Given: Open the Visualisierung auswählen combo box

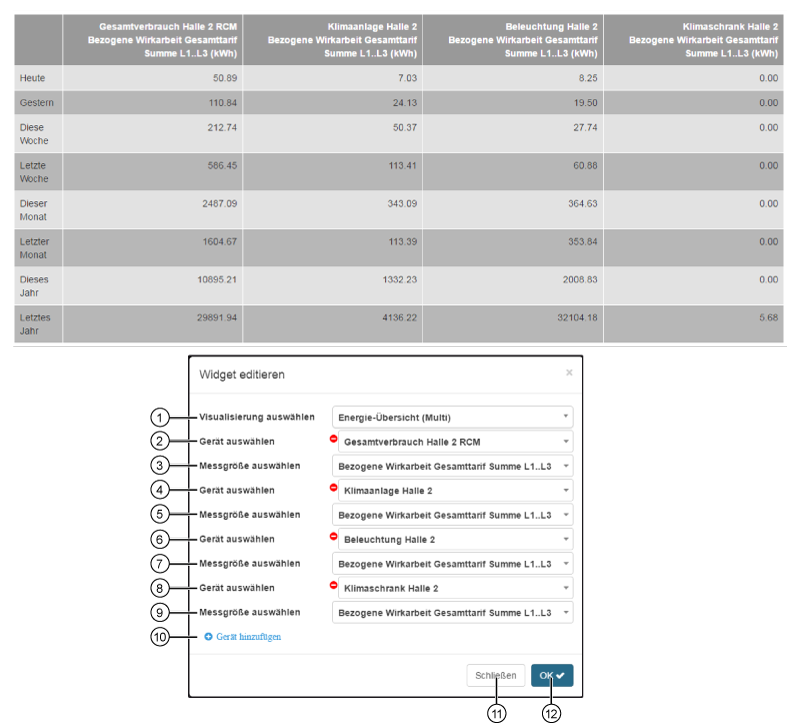Looking at the screenshot, I should (x=450, y=416).
